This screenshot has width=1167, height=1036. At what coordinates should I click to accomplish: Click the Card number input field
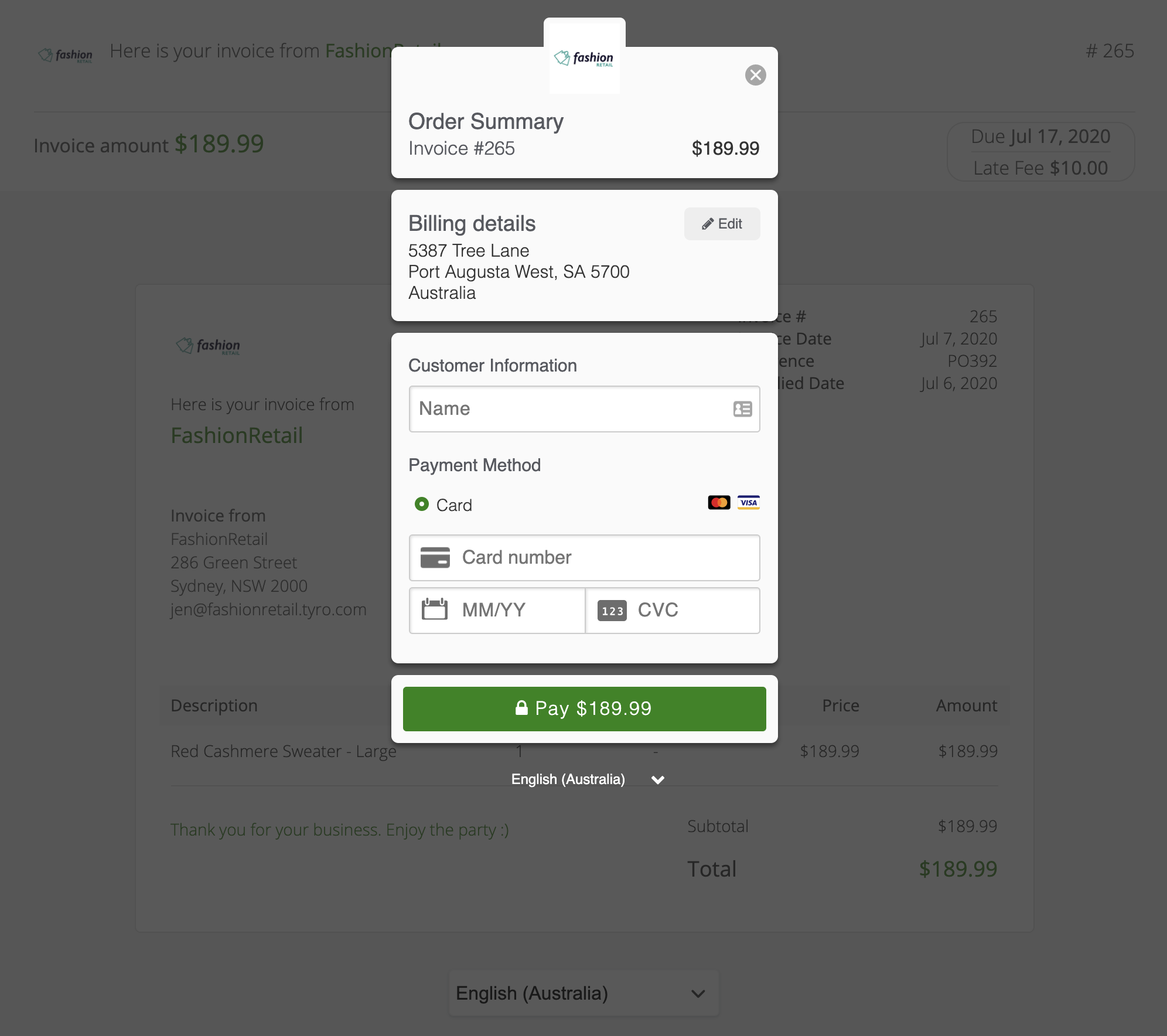(x=584, y=557)
